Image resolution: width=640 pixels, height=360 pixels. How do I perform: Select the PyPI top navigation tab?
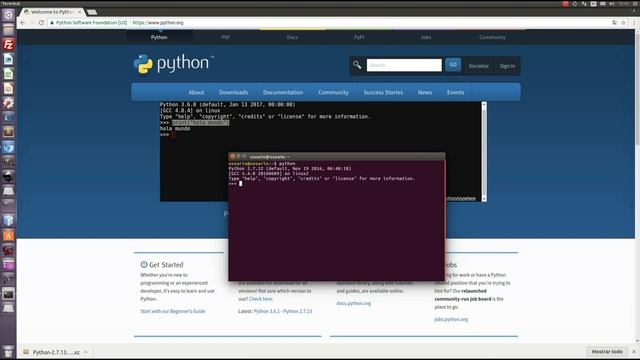coord(359,37)
